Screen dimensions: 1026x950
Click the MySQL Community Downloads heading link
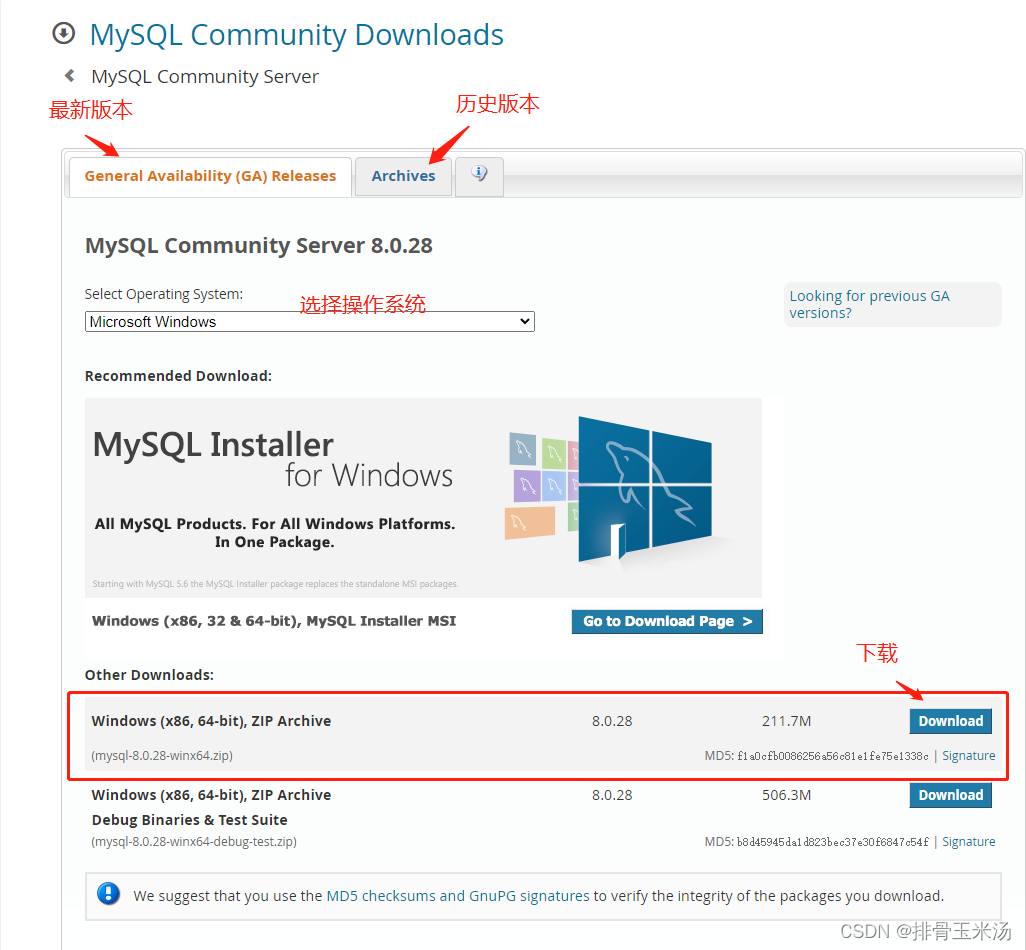(x=296, y=35)
